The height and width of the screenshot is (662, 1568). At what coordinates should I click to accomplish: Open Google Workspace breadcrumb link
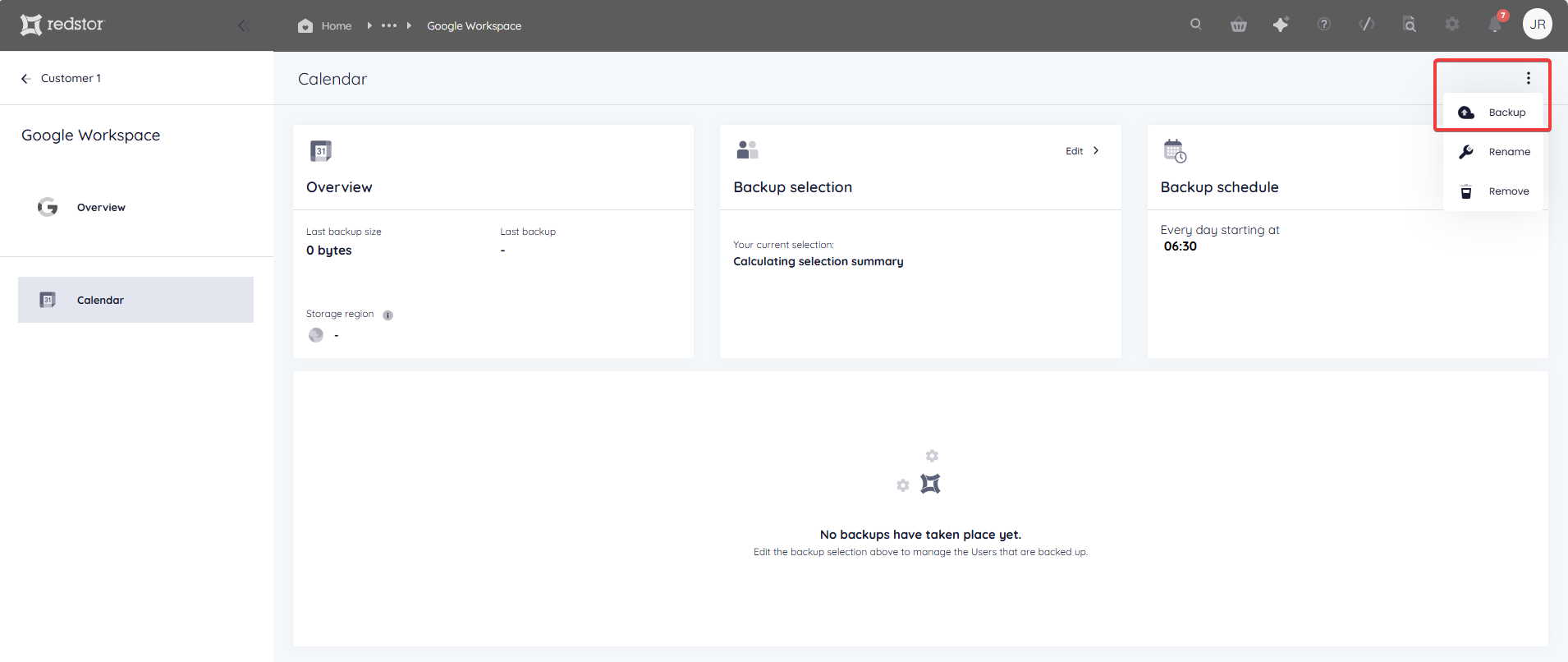[474, 25]
